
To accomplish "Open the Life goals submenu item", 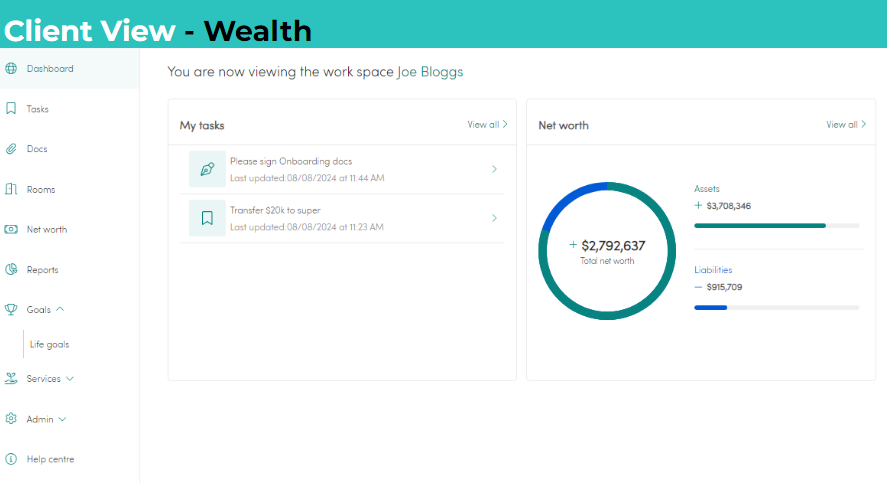I will click(x=49, y=344).
